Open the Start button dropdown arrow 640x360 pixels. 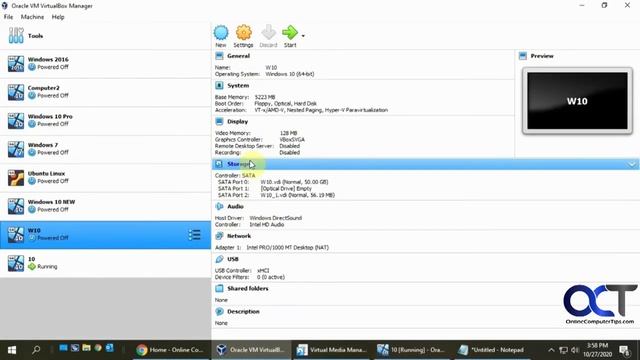coord(303,36)
